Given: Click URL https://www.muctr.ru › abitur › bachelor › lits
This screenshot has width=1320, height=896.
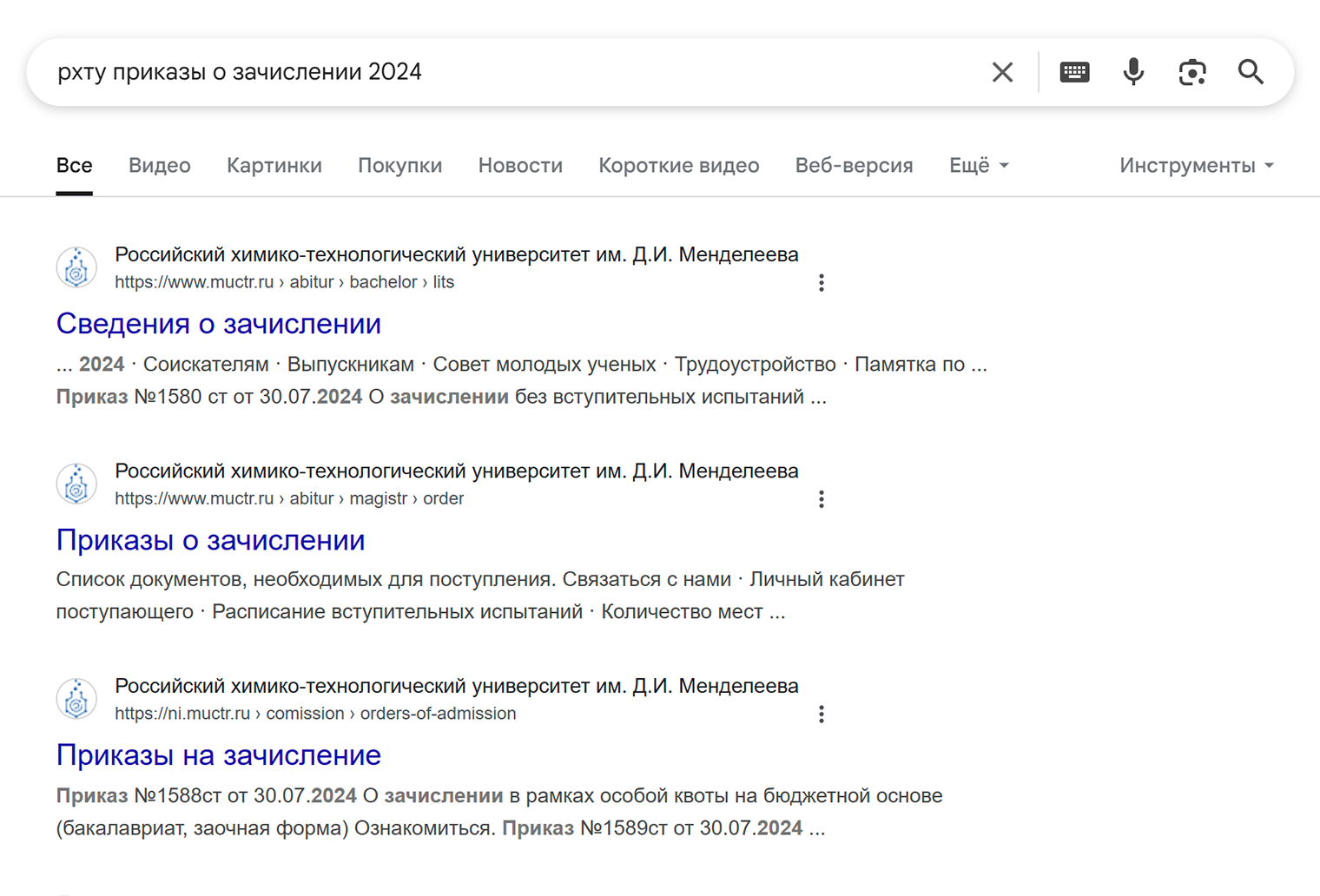Looking at the screenshot, I should tap(285, 282).
